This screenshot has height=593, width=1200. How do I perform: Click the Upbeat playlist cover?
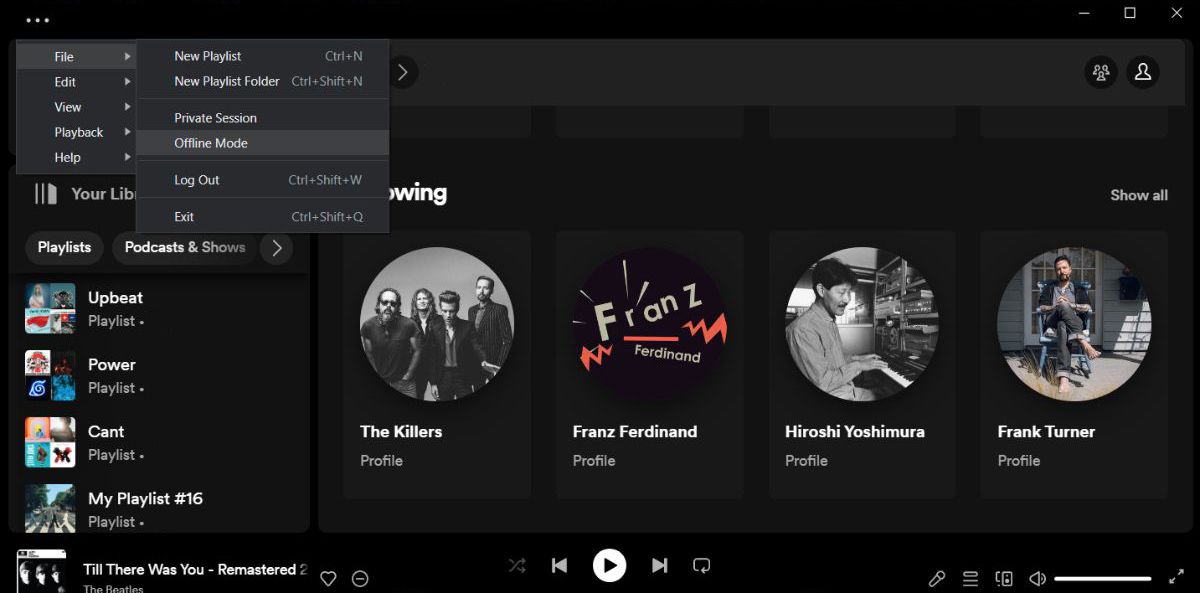[50, 308]
